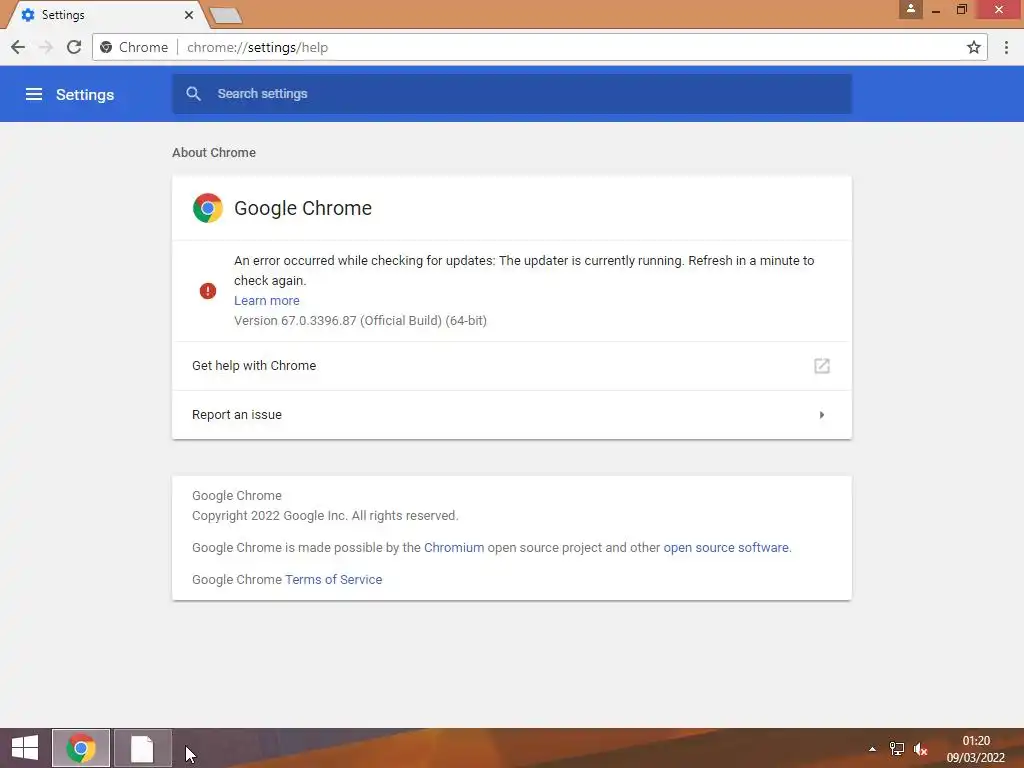Open Chrome's three-dot menu
The image size is (1024, 768).
pos(1006,47)
